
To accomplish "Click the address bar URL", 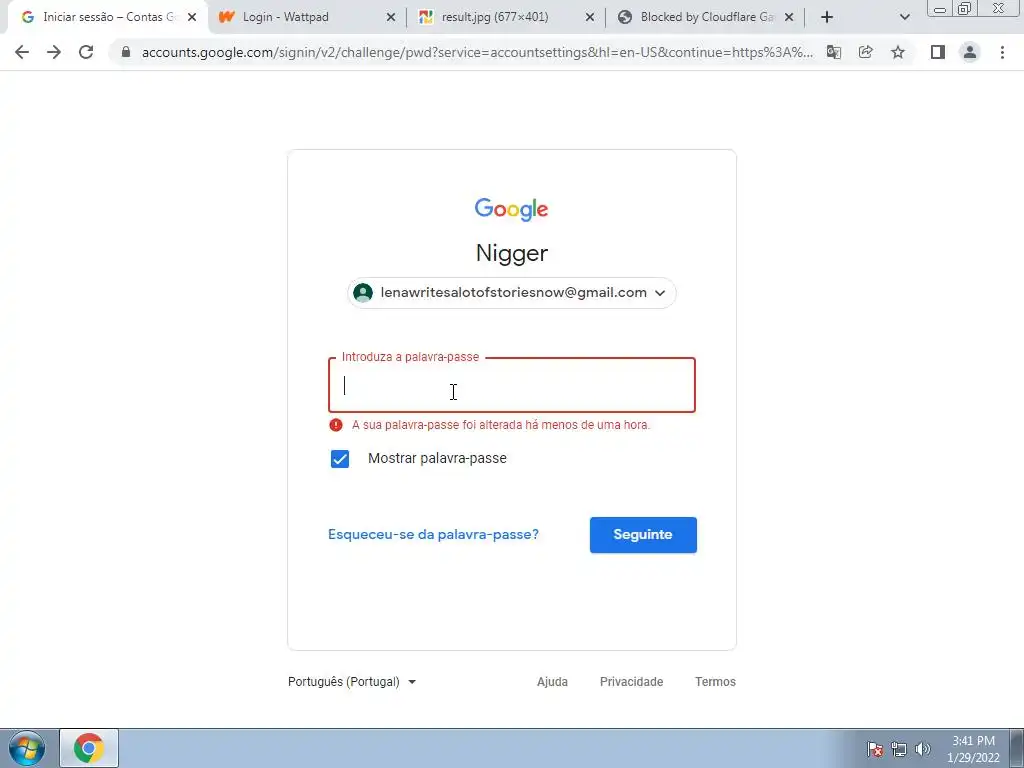I will [x=477, y=52].
